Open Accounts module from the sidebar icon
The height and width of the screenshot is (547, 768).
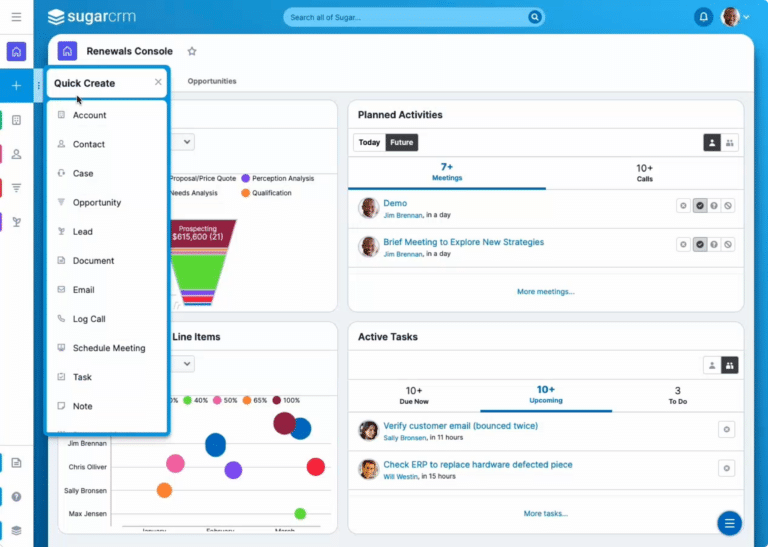(16, 120)
